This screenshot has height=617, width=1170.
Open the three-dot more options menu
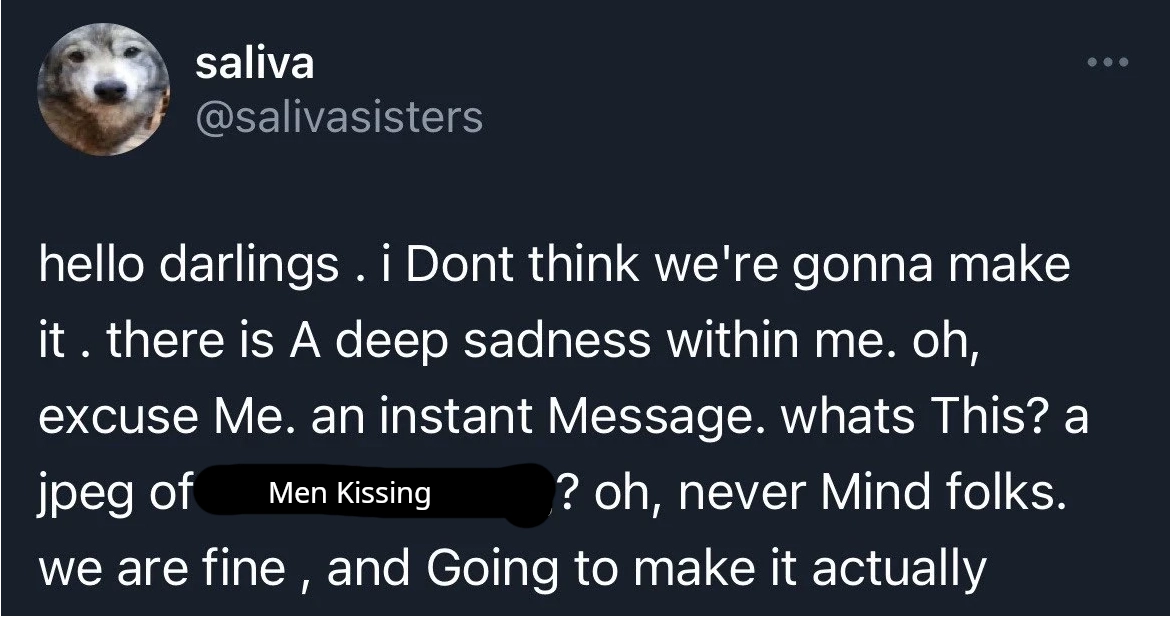(1109, 63)
